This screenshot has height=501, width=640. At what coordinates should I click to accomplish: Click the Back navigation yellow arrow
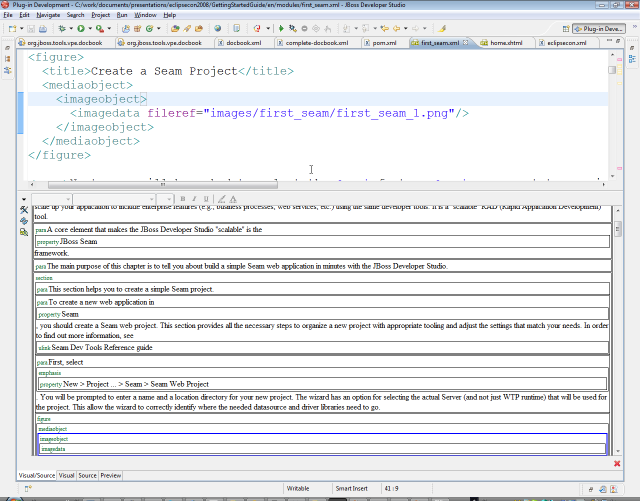click(396, 29)
